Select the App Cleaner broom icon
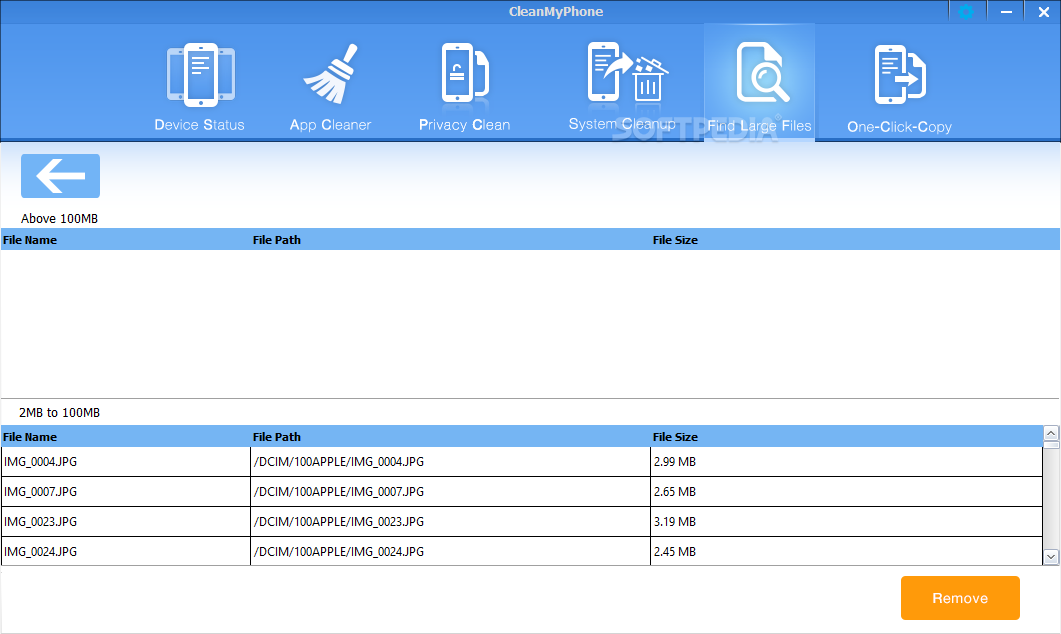 (331, 74)
